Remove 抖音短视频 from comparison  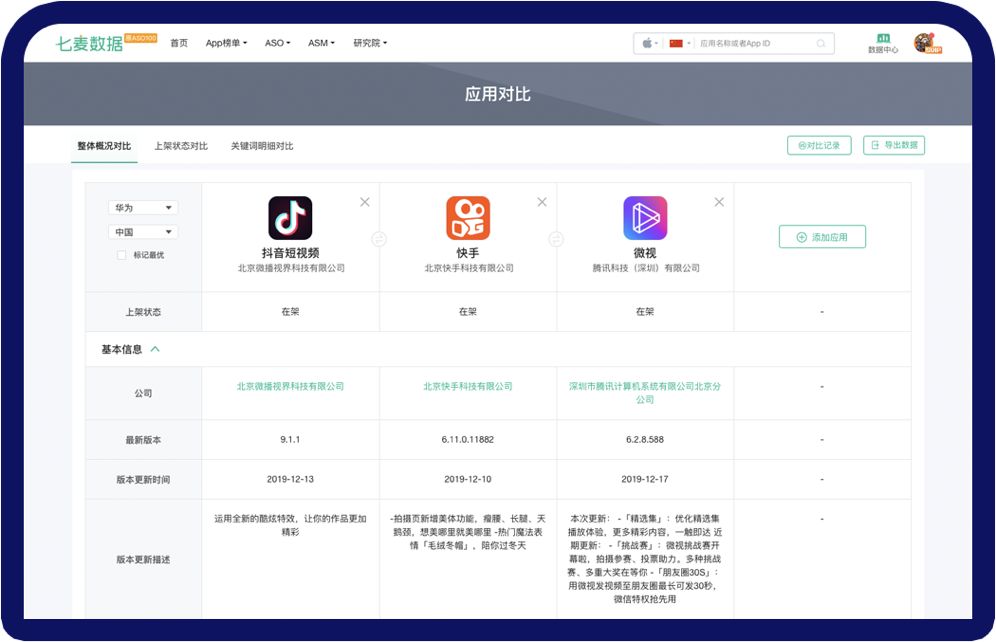(x=365, y=202)
